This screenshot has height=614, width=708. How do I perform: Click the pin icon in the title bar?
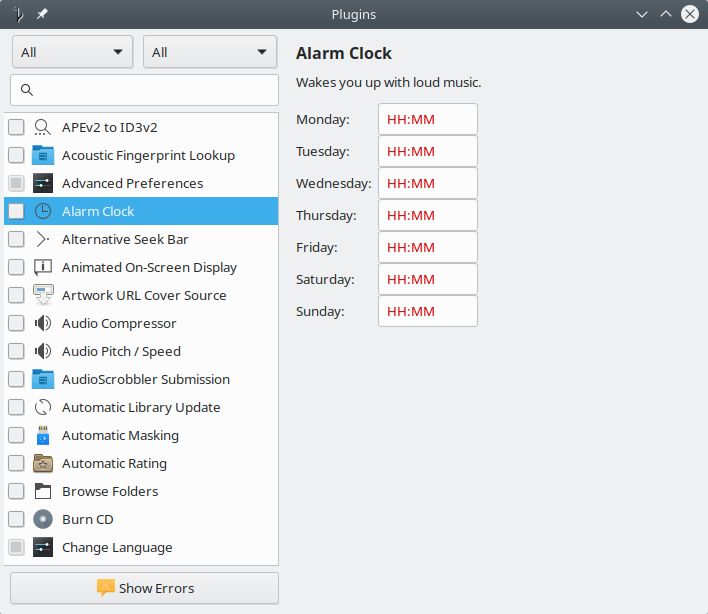click(42, 14)
